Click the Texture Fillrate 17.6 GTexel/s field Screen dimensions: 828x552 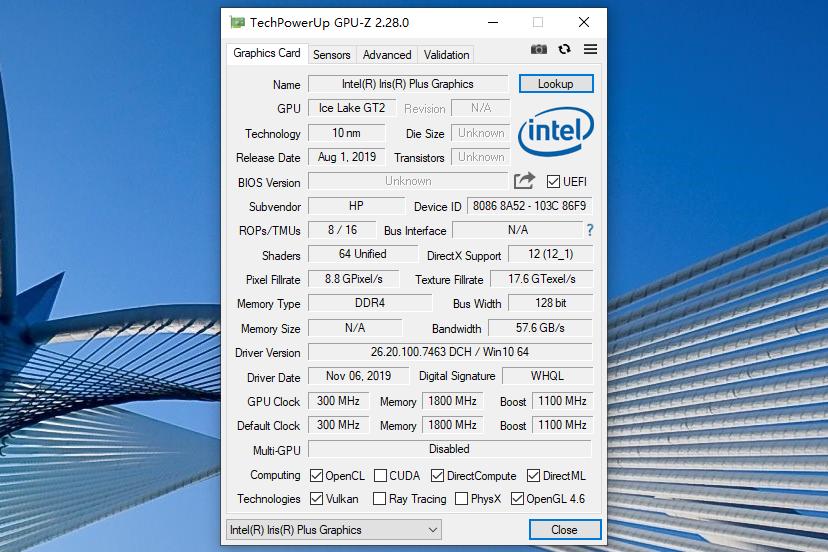point(542,279)
